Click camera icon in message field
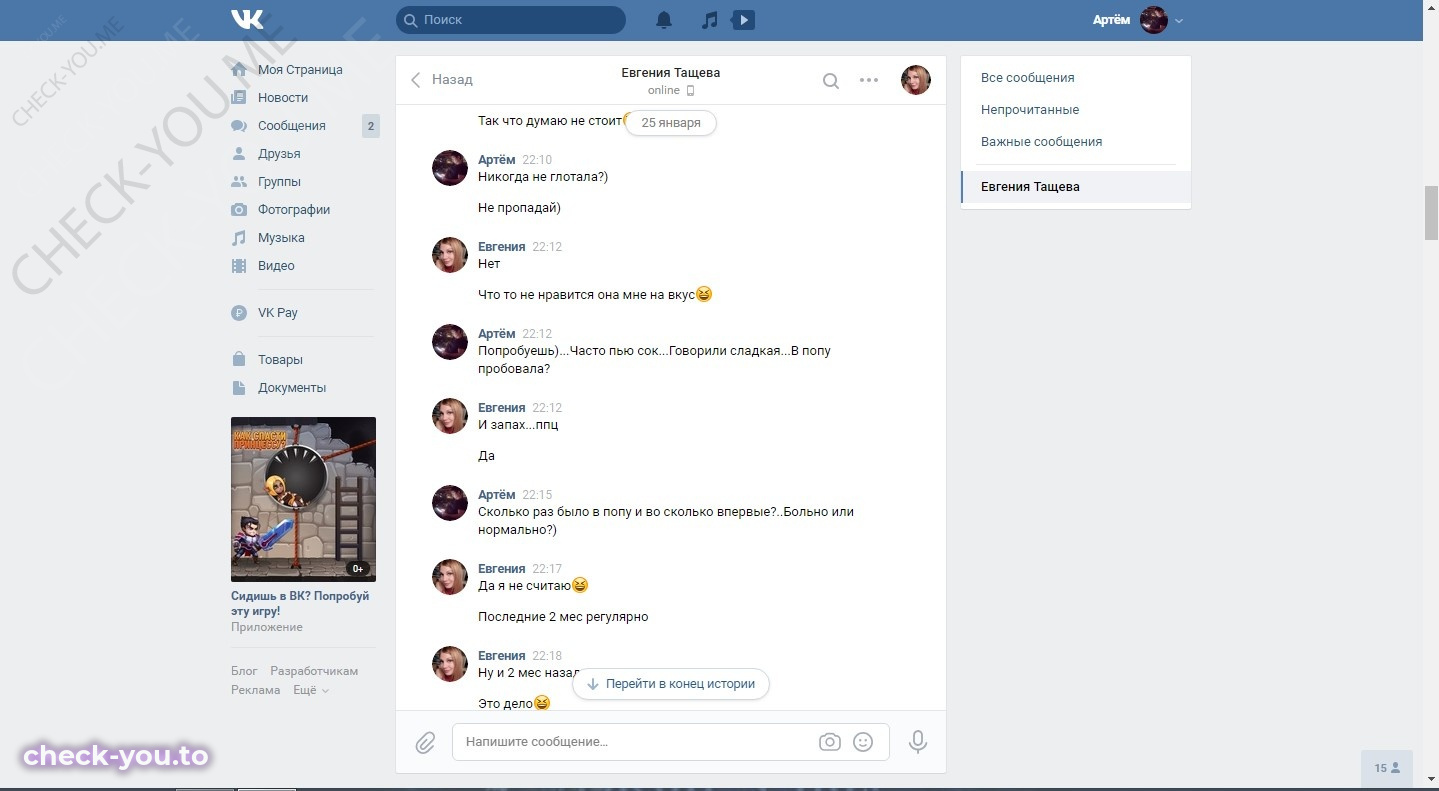This screenshot has width=1439, height=791. point(829,742)
